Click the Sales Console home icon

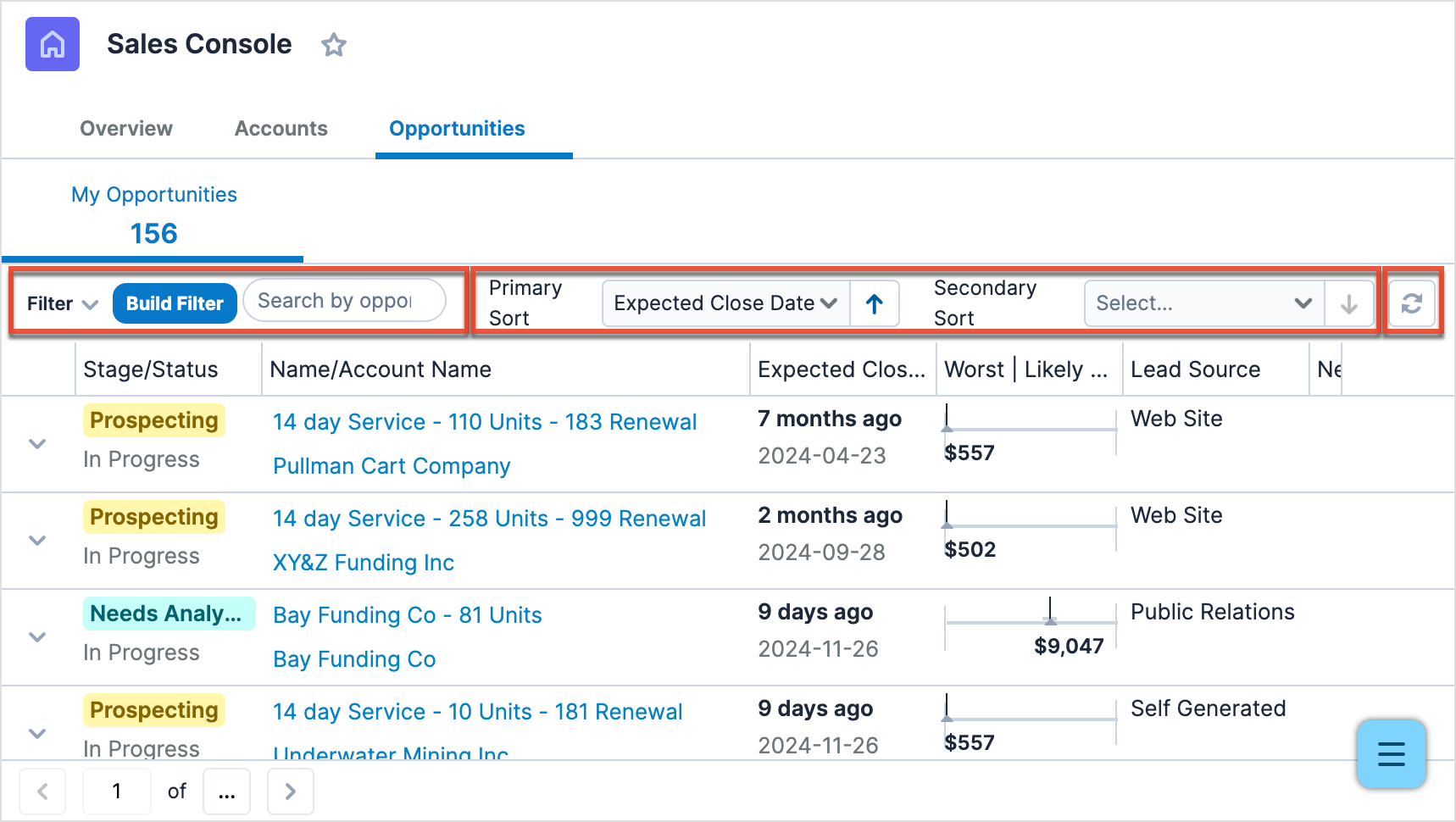click(53, 44)
